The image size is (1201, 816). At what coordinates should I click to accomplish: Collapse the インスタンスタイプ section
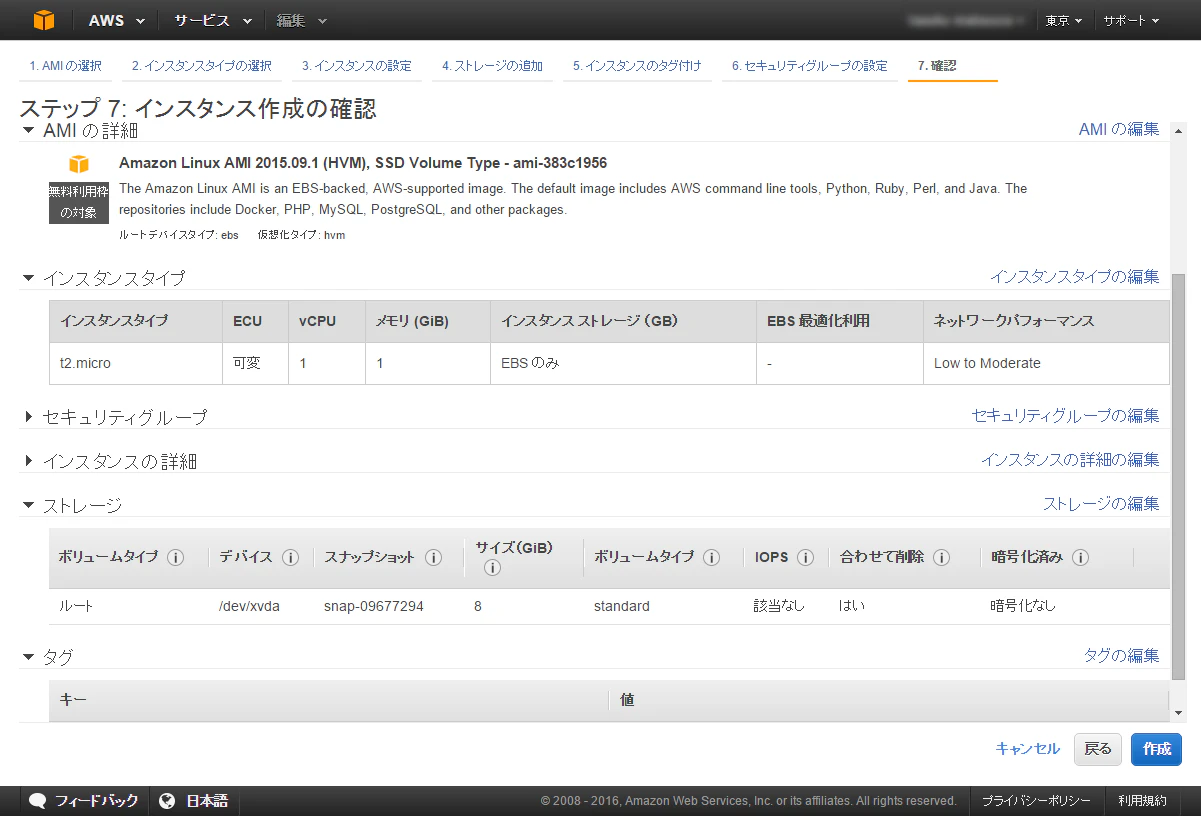tap(28, 278)
